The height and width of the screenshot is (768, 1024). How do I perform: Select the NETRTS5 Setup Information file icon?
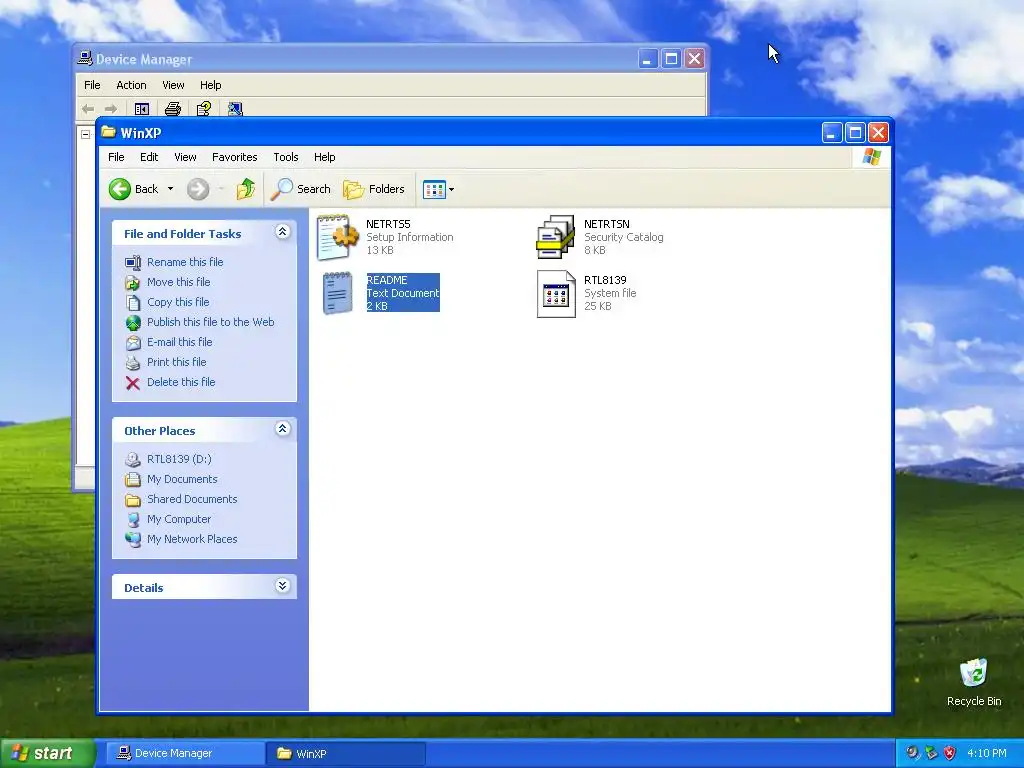(x=338, y=238)
